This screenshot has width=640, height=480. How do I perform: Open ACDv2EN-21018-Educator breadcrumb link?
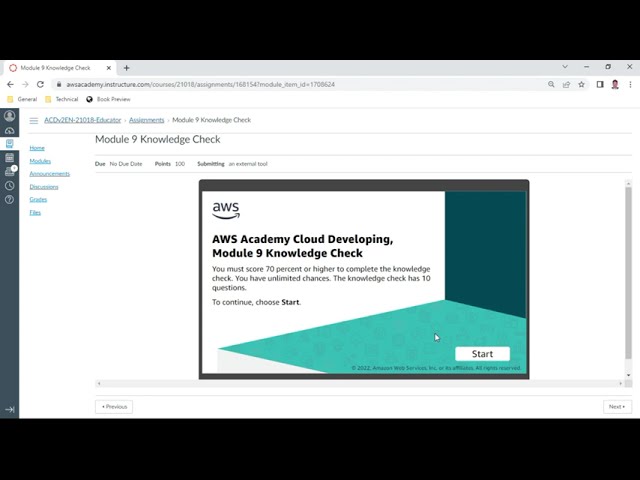[82, 120]
